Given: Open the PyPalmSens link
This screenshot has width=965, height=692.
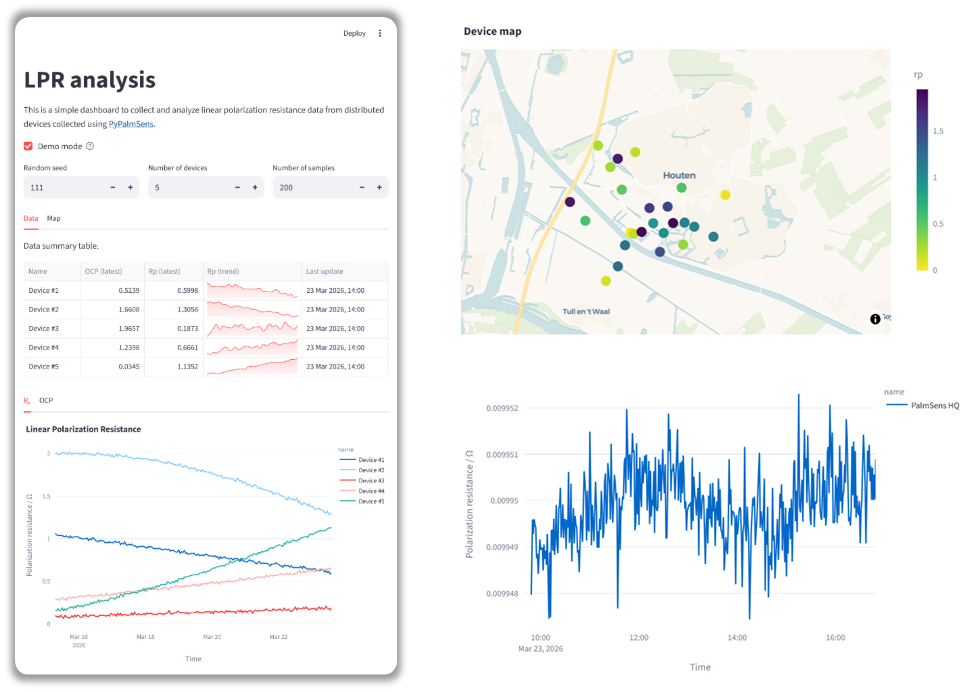Looking at the screenshot, I should [131, 124].
